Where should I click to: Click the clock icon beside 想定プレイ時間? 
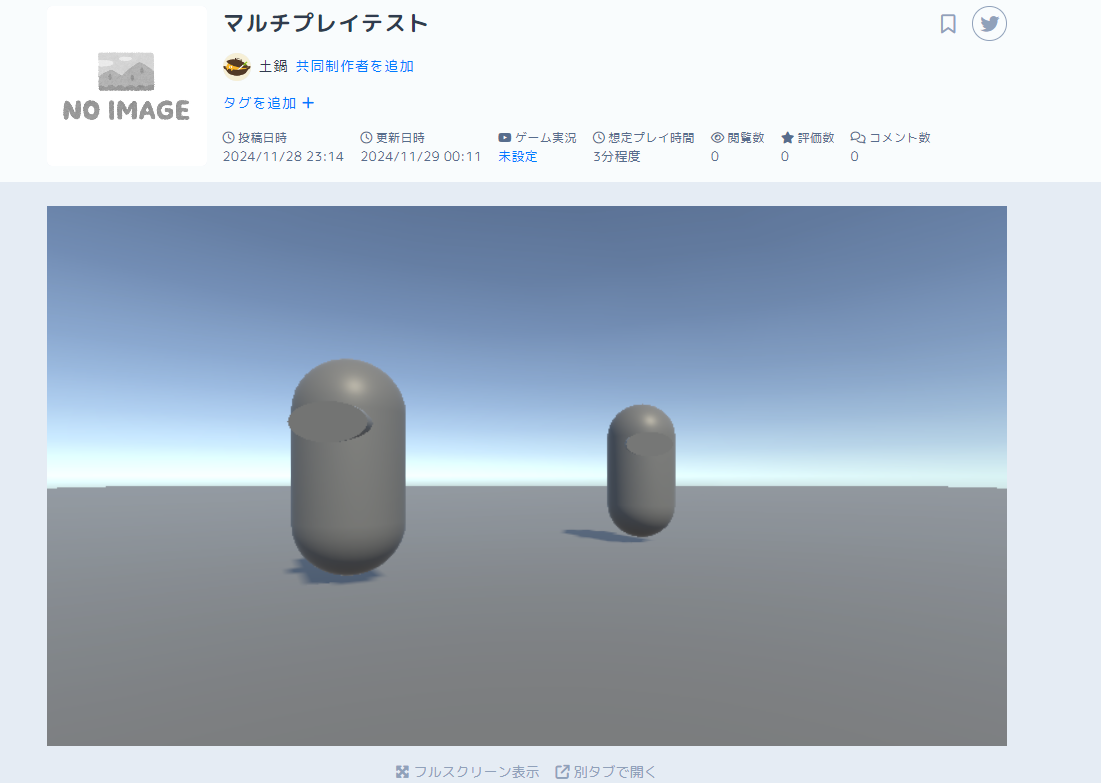click(x=598, y=138)
